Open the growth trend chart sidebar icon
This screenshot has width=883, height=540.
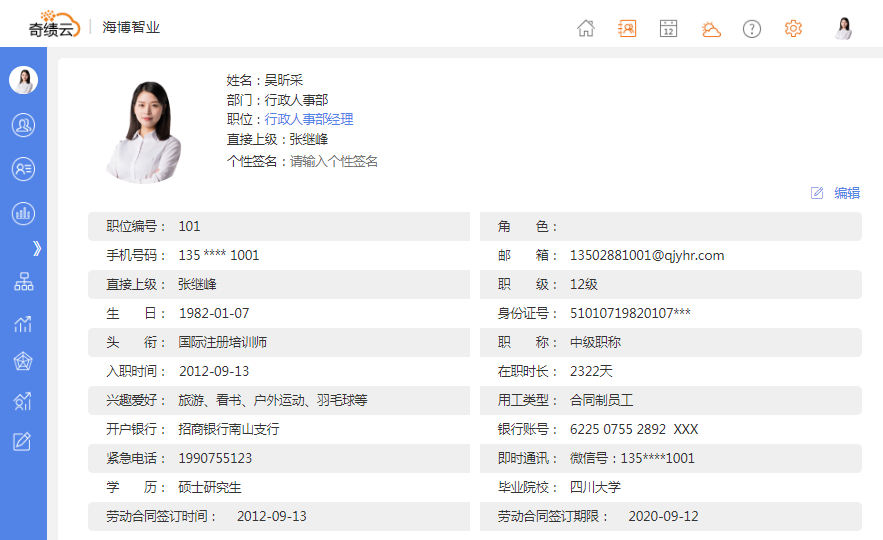click(23, 322)
